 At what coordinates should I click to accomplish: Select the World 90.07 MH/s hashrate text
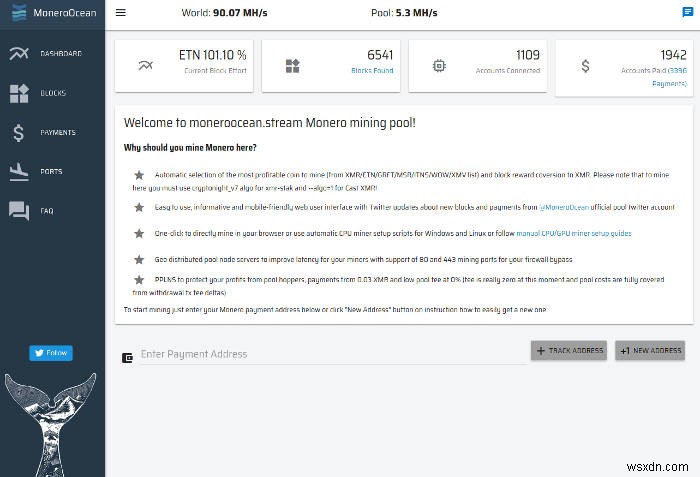224,13
